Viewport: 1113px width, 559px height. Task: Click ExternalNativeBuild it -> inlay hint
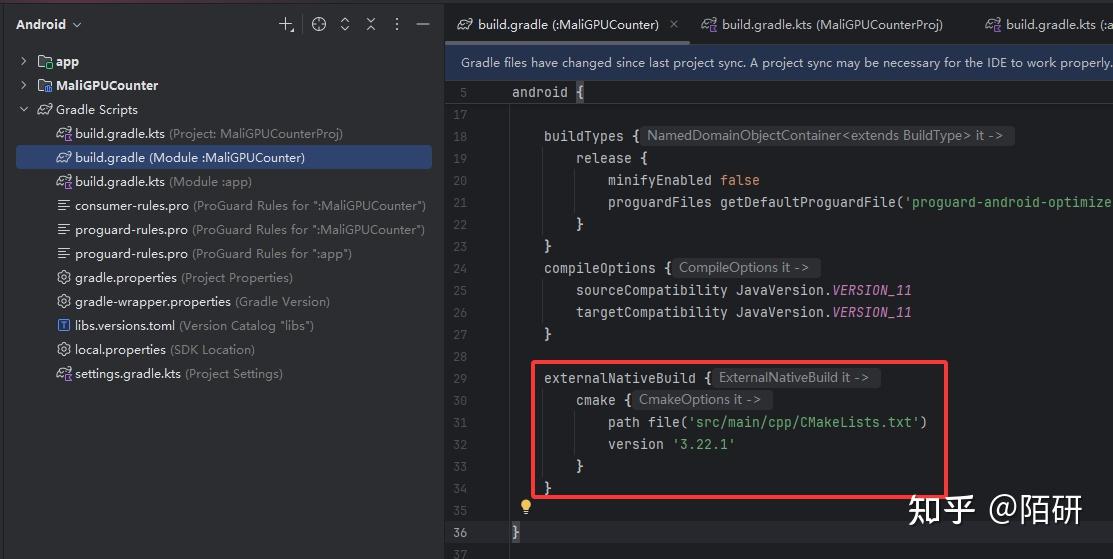tap(794, 377)
